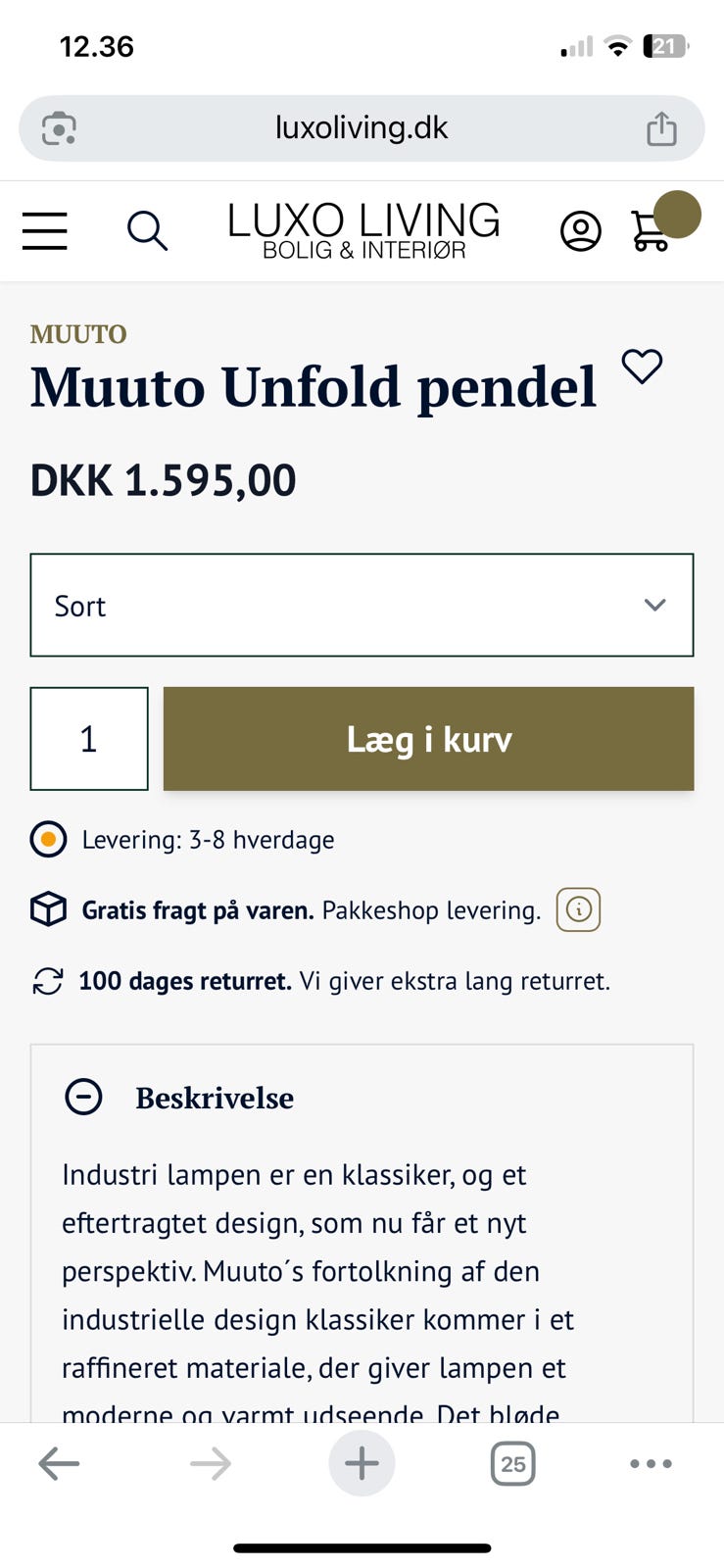724x1568 pixels.
Task: Tap the browser share icon
Action: [661, 128]
